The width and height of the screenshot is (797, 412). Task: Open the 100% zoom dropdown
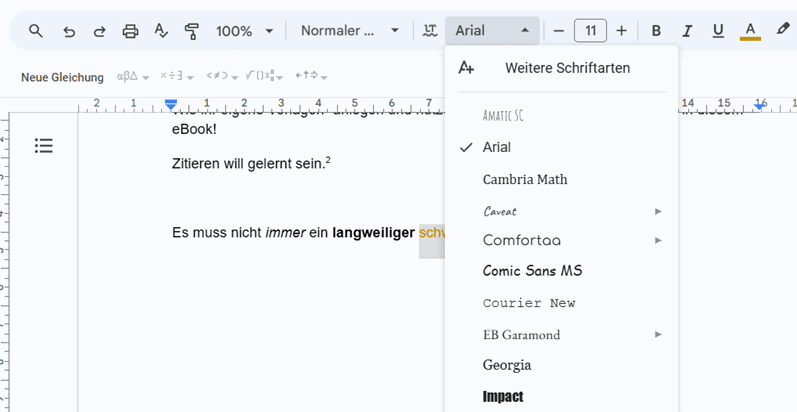pyautogui.click(x=244, y=31)
